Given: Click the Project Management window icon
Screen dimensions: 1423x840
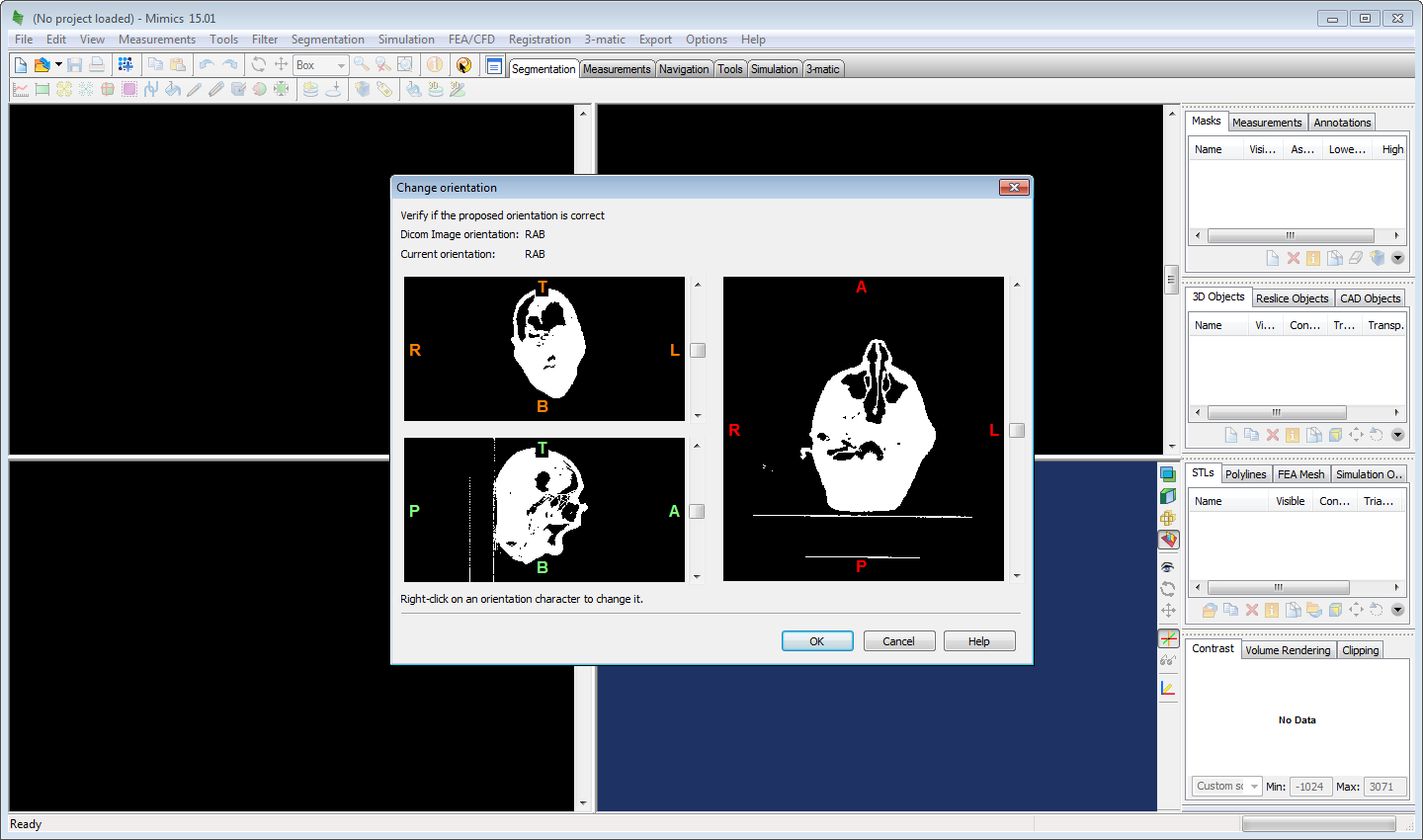Looking at the screenshot, I should click(494, 66).
